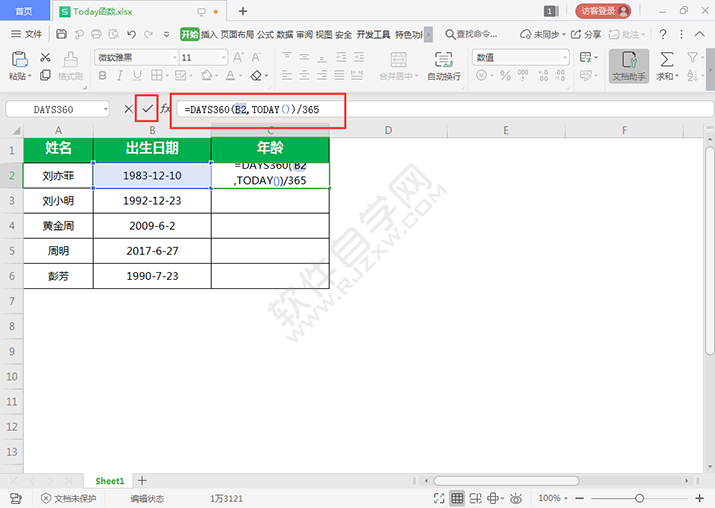This screenshot has height=508, width=715.
Task: Click the save icon in quick toolbar
Action: point(62,34)
